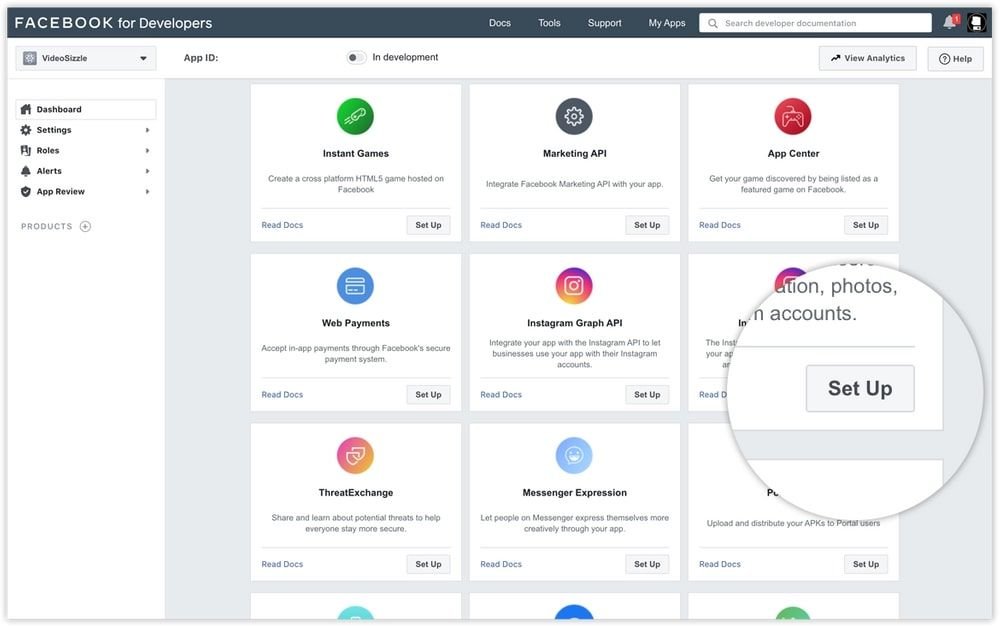Viewport: 1000px width, 627px height.
Task: Click the search magnifier icon
Action: coord(713,23)
